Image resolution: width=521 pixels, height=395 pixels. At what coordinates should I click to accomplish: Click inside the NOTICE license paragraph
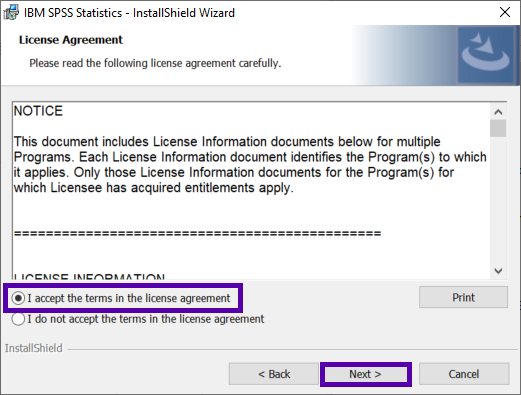pos(250,165)
